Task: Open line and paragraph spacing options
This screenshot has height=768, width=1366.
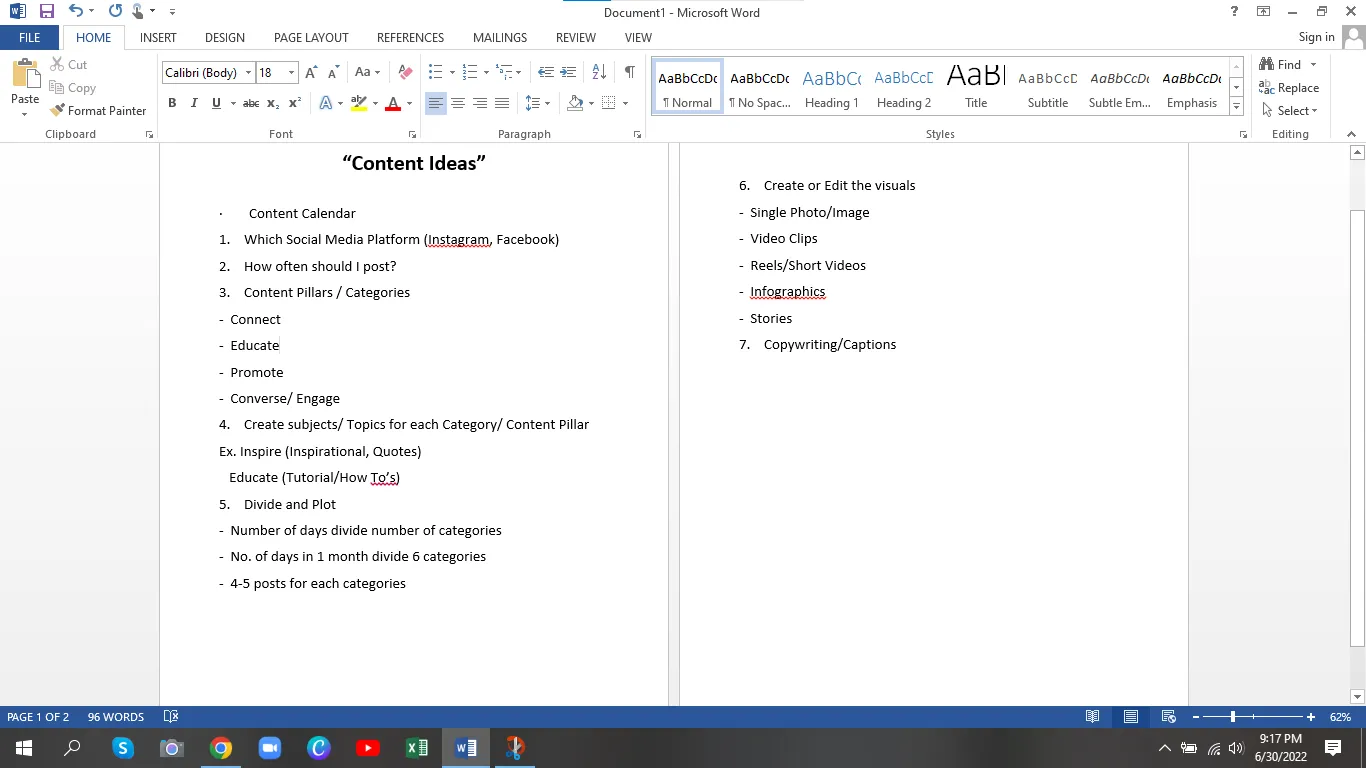Action: click(537, 103)
